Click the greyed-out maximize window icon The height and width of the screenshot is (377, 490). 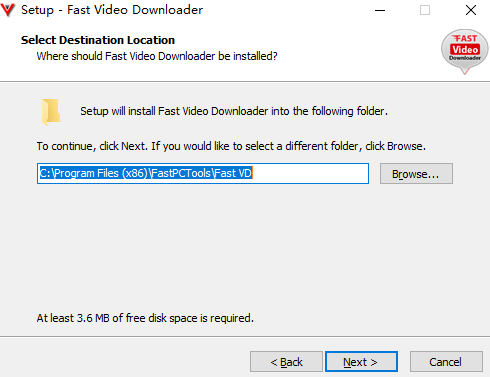point(425,10)
